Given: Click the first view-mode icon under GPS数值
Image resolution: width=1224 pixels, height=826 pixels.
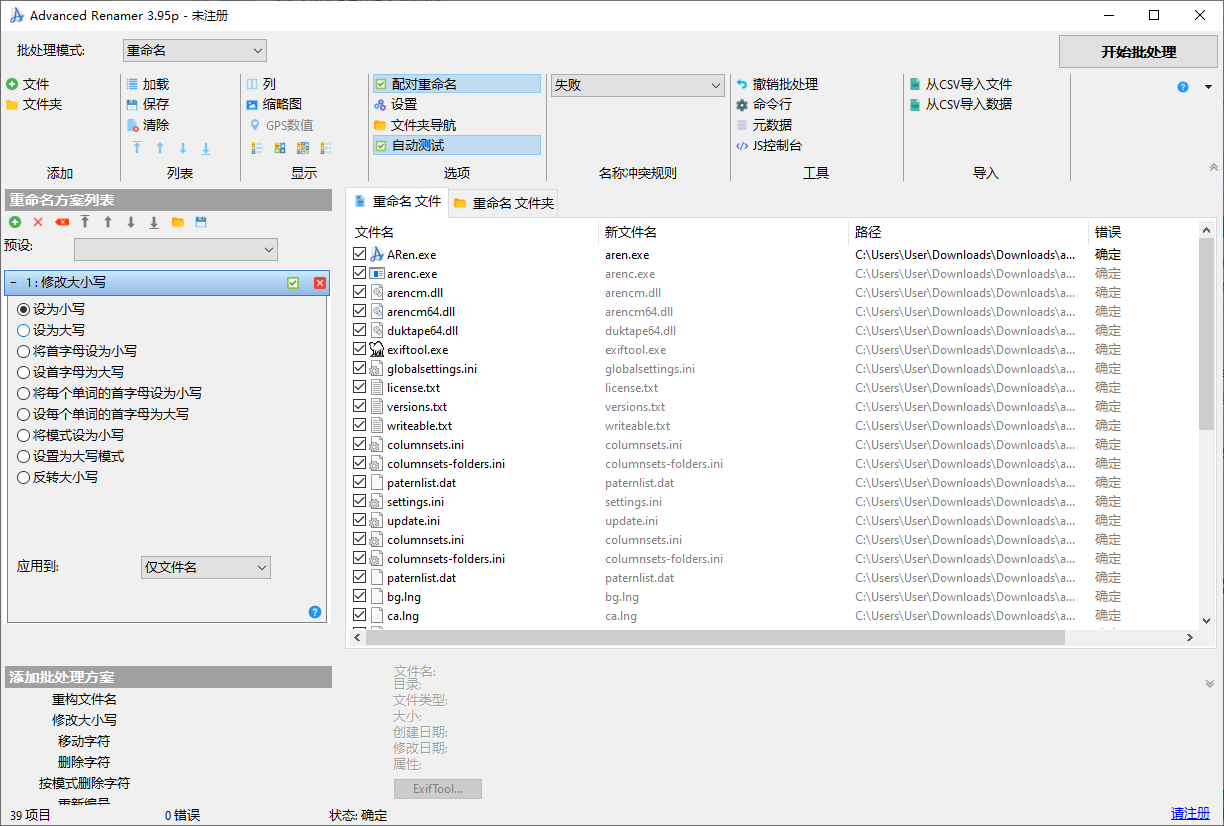Looking at the screenshot, I should (257, 148).
